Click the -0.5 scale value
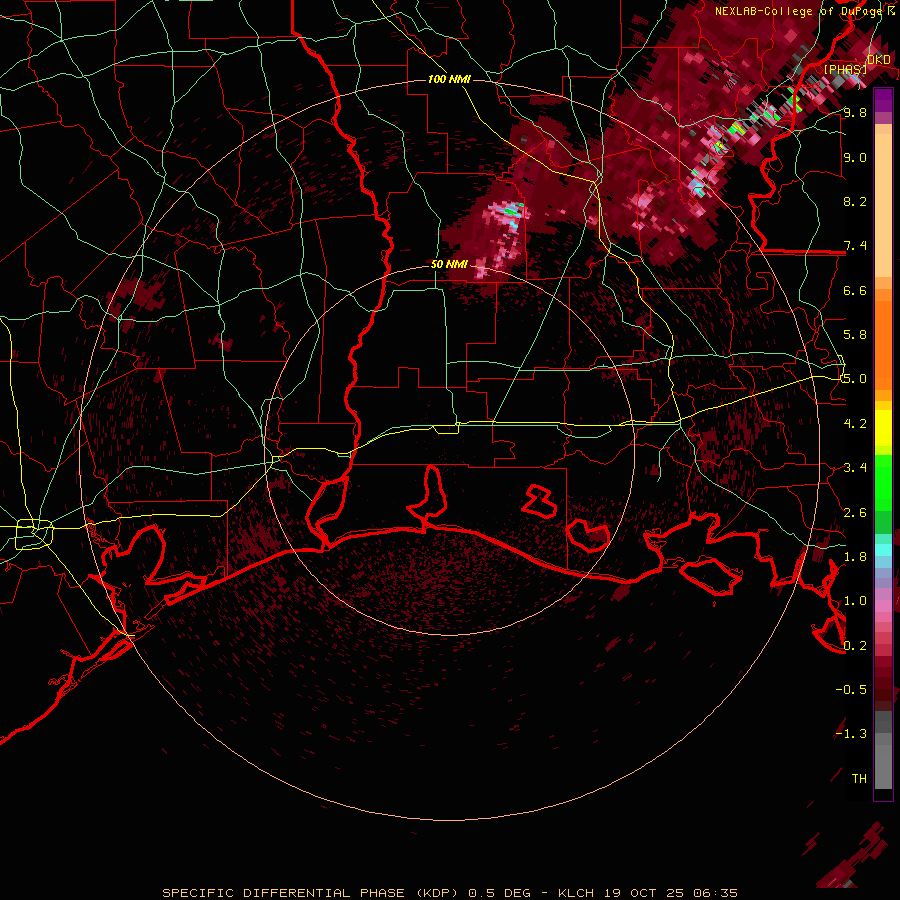The image size is (900, 900). (851, 690)
